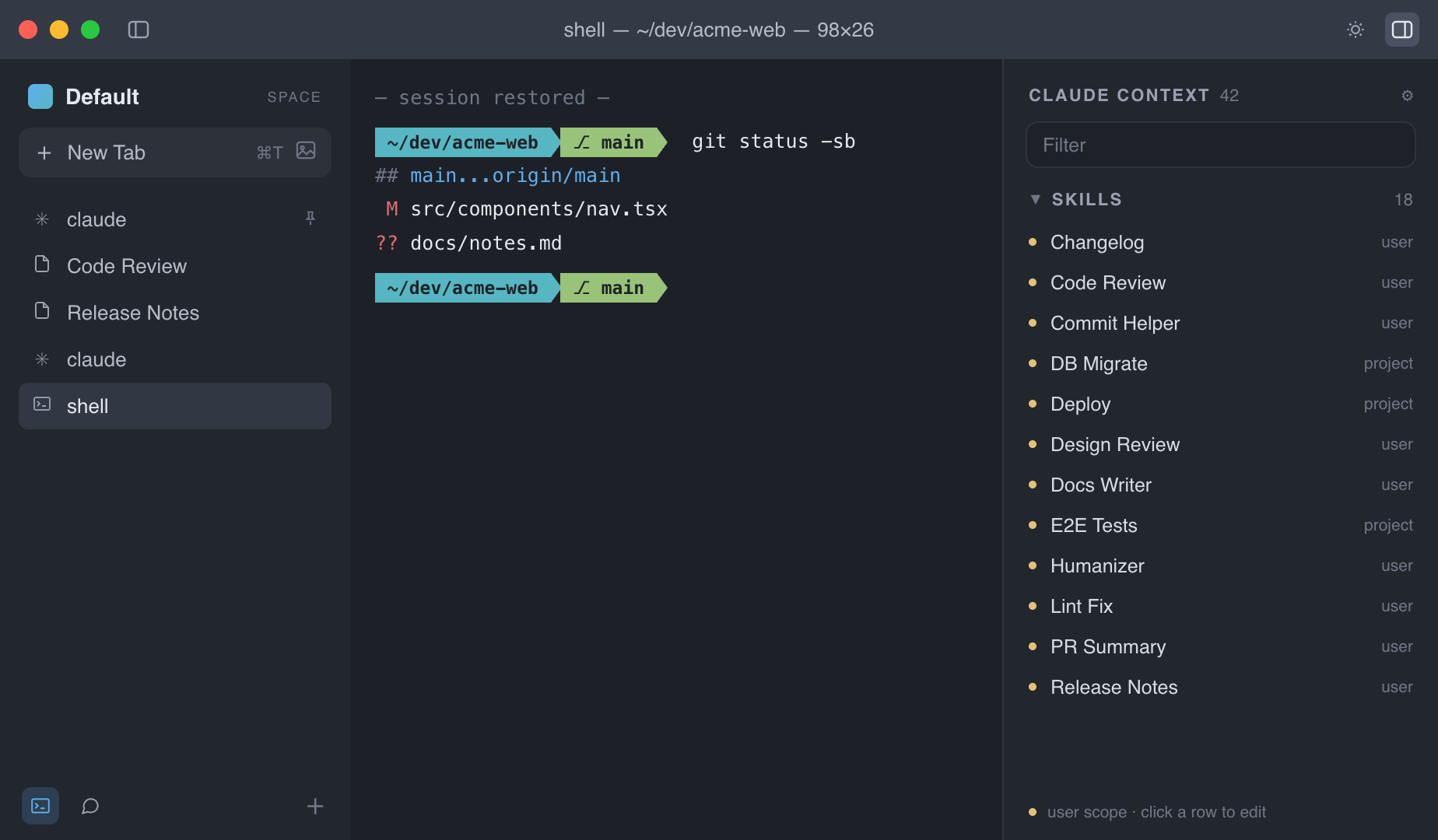The image size is (1438, 840).
Task: Open the Release Notes tab in sidebar
Action: tap(175, 313)
